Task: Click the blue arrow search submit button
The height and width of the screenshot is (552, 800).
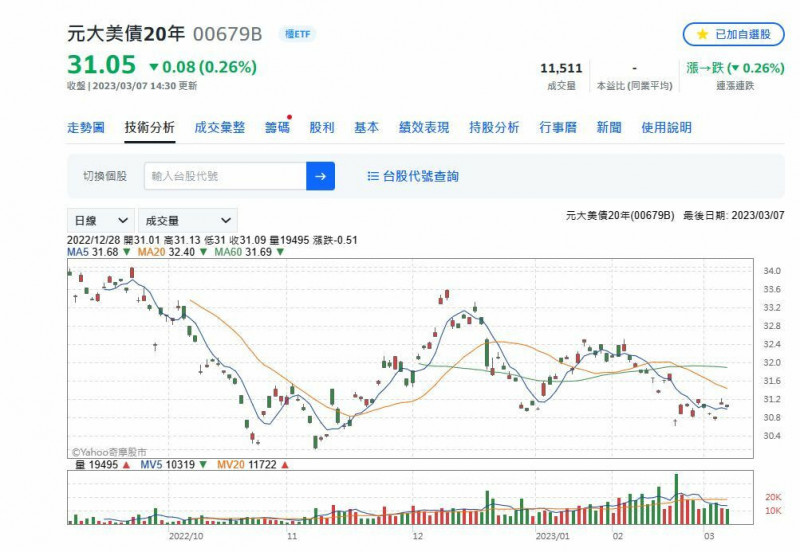Action: [x=320, y=176]
